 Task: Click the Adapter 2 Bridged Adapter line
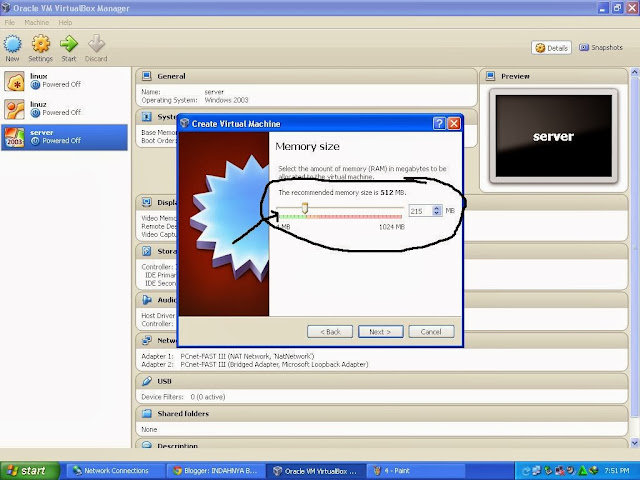255,364
